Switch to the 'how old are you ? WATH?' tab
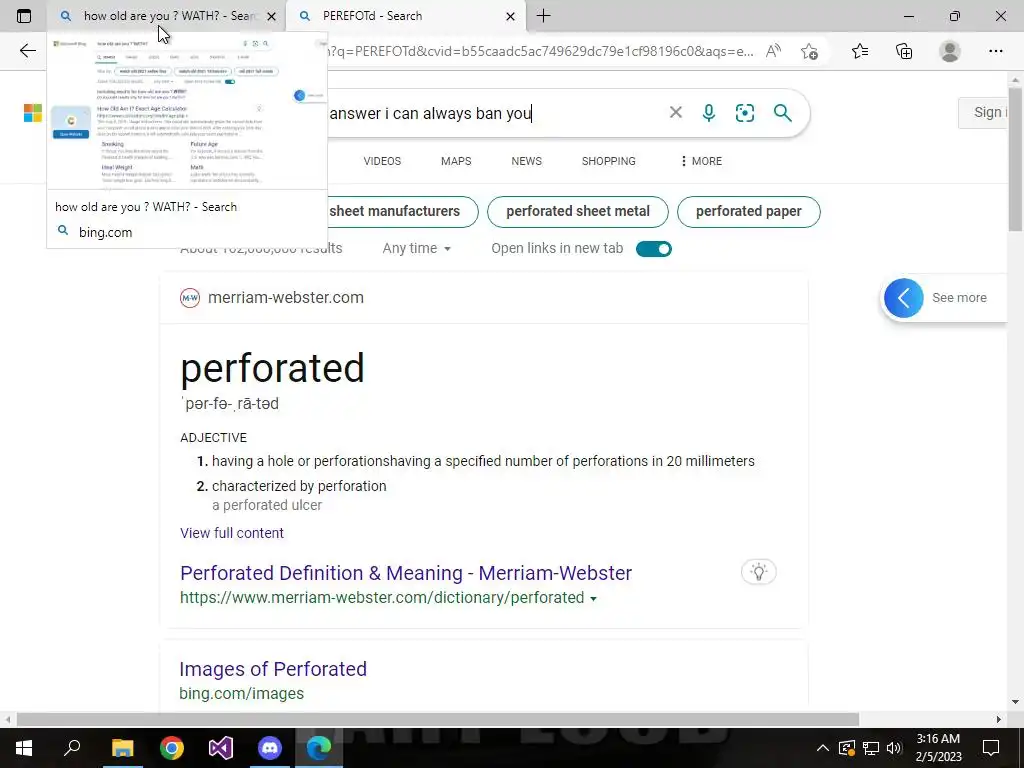The width and height of the screenshot is (1024, 768). tap(167, 16)
